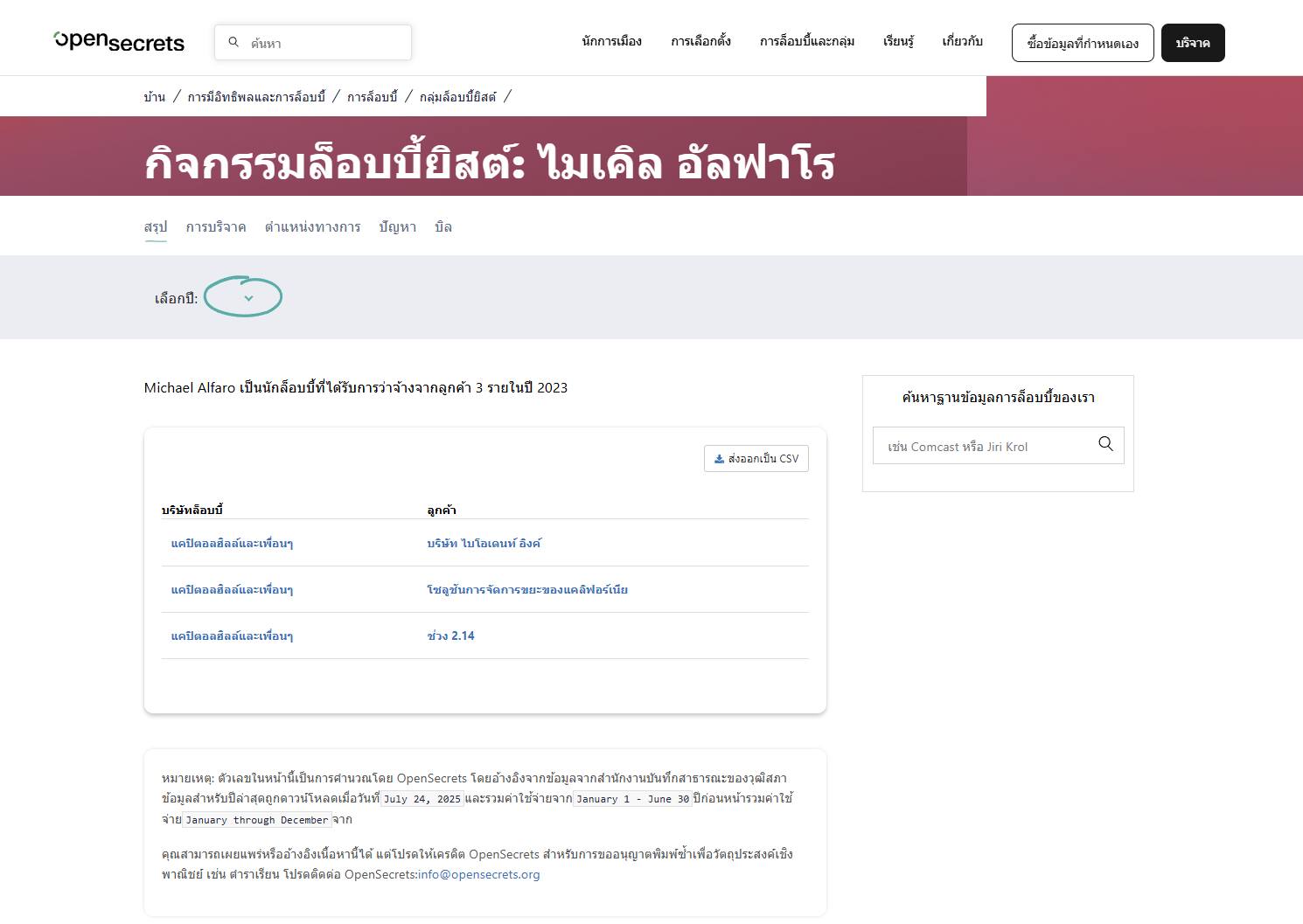Click the January 1 - June 30 text
Image resolution: width=1303 pixels, height=924 pixels.
[x=633, y=799]
